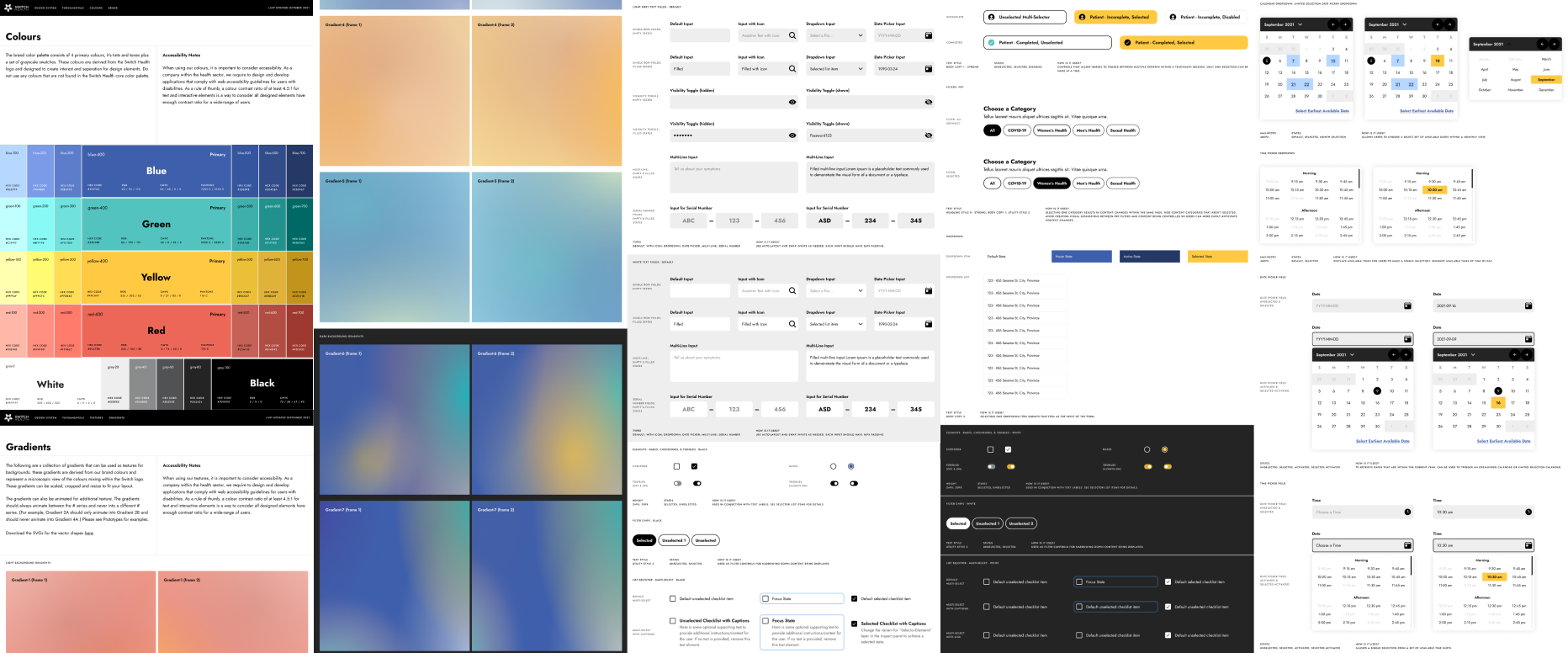Screen dimensions: 1568x653
Task: Click teal checkmark icon in Patient - Completed, Unselected
Action: [993, 42]
